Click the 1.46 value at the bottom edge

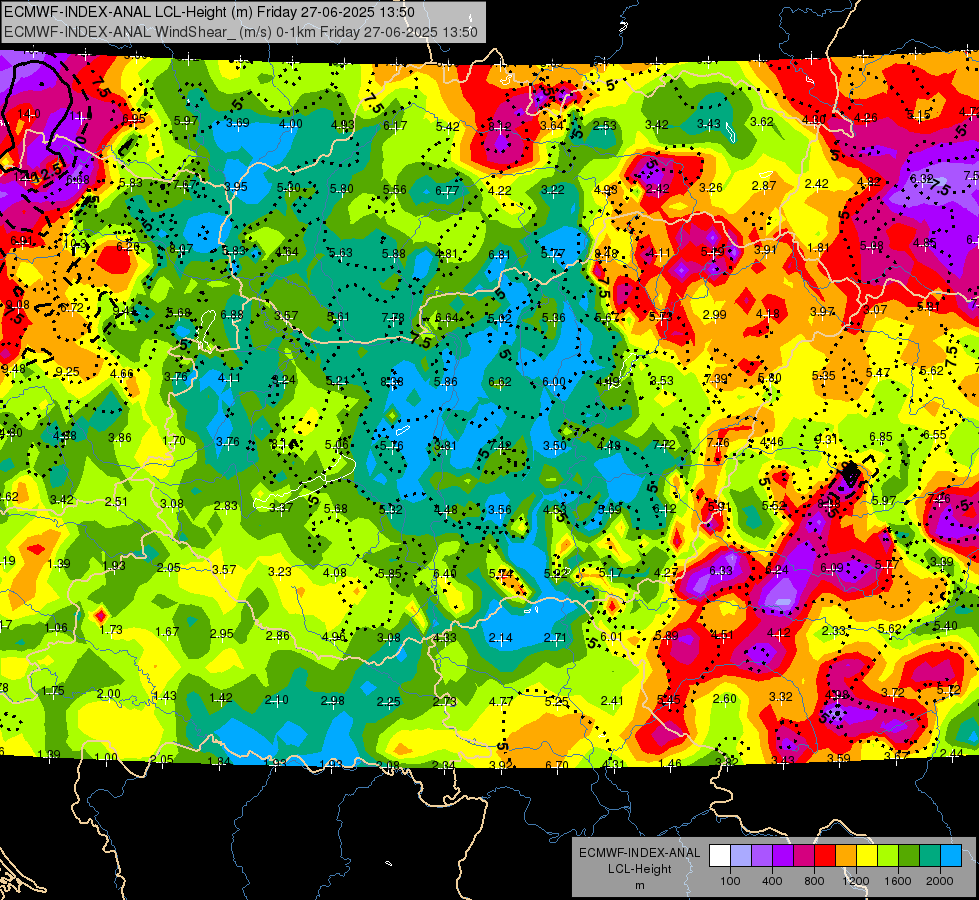pos(670,763)
